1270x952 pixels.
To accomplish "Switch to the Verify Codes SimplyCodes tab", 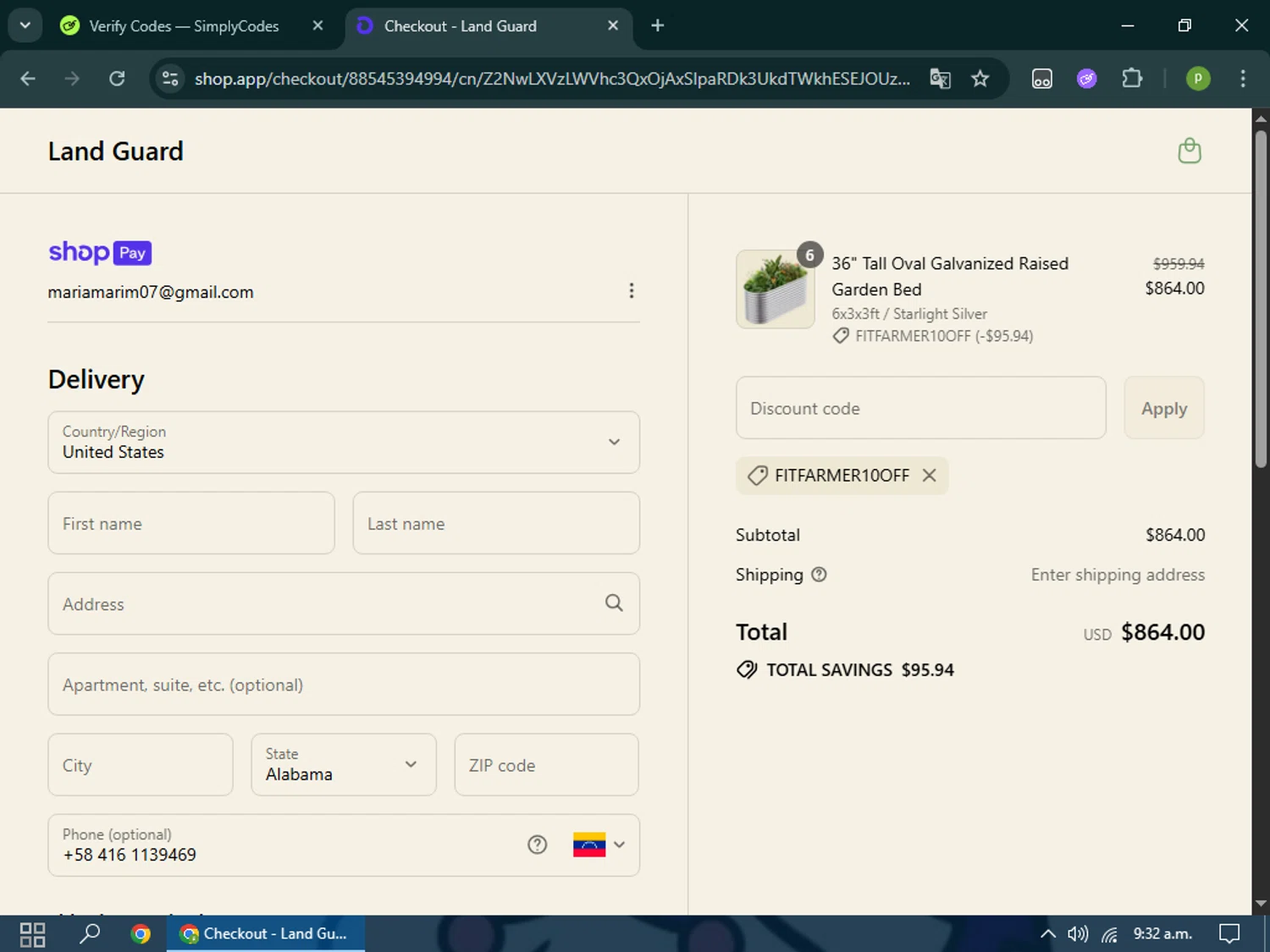I will pyautogui.click(x=184, y=26).
